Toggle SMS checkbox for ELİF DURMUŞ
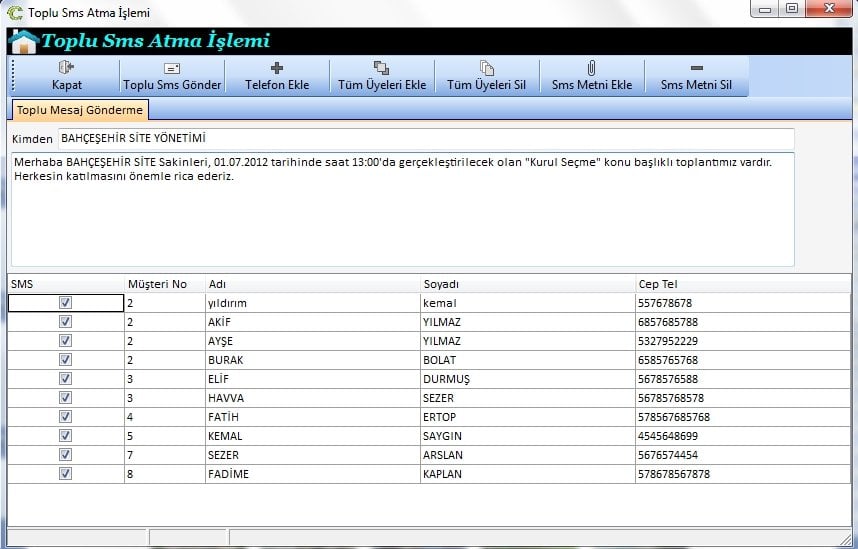Screen dimensions: 858x549 click(x=66, y=379)
